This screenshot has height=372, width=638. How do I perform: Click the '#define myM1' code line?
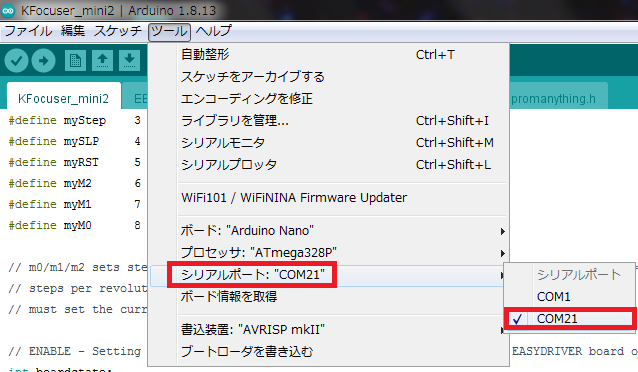tap(74, 204)
